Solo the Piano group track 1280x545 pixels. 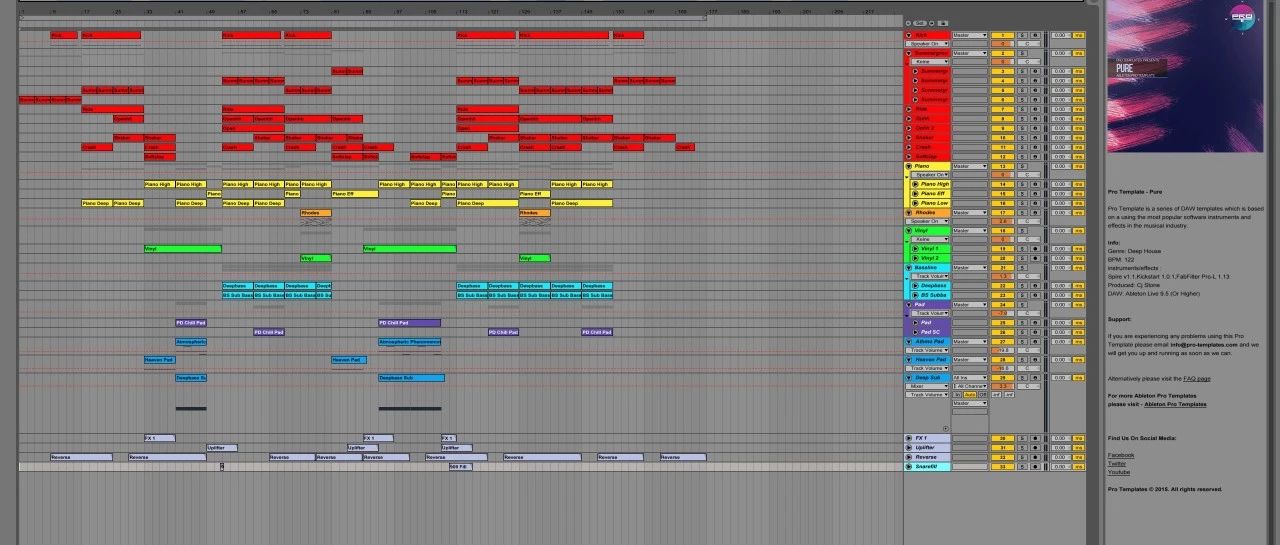click(1022, 166)
